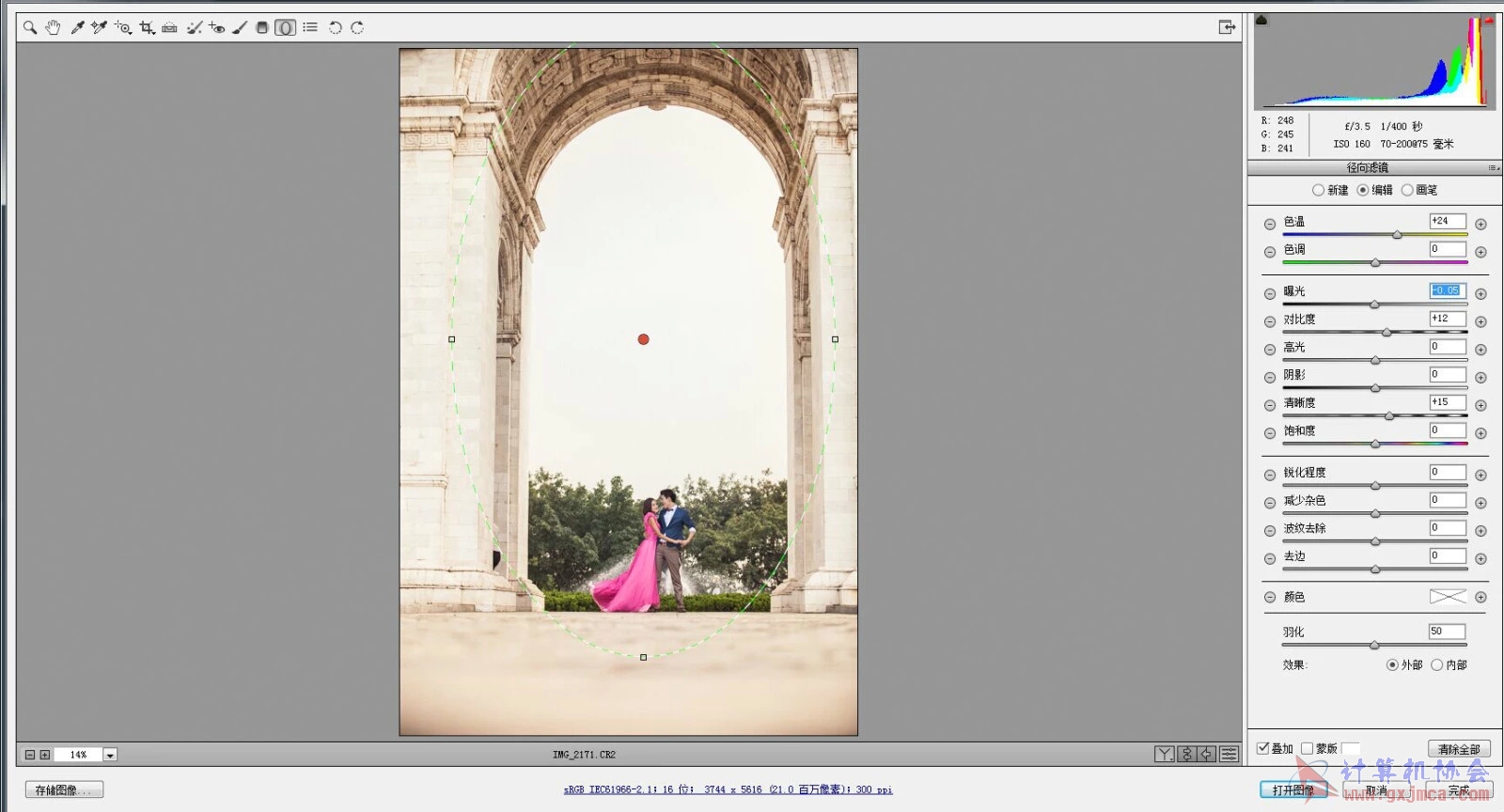Screen dimensions: 1504x812
Task: Select the 编辑 radio button
Action: tap(1362, 190)
